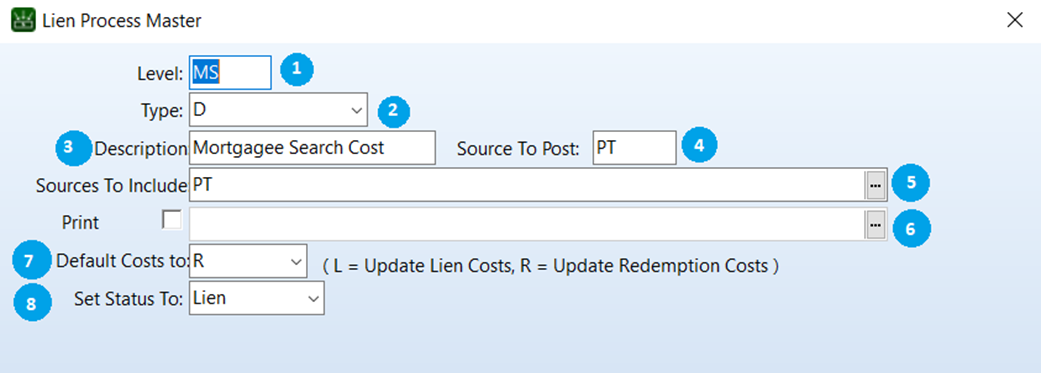Open the Type dropdown showing D
Viewport: 1041px width, 373px height.
278,110
